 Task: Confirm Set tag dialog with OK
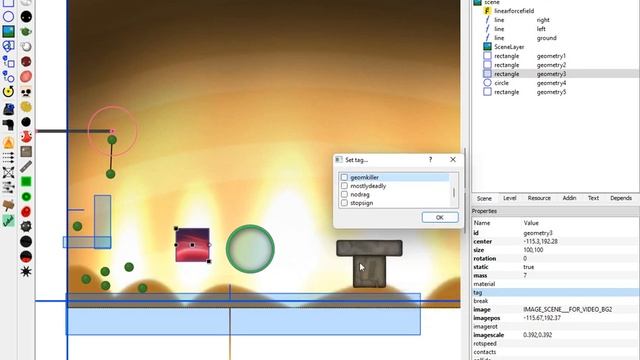click(x=440, y=218)
